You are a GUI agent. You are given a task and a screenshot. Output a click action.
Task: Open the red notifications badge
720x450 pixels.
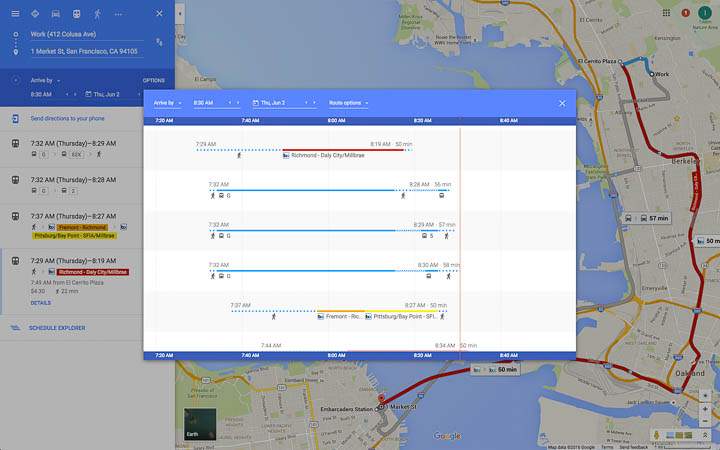pyautogui.click(x=686, y=13)
